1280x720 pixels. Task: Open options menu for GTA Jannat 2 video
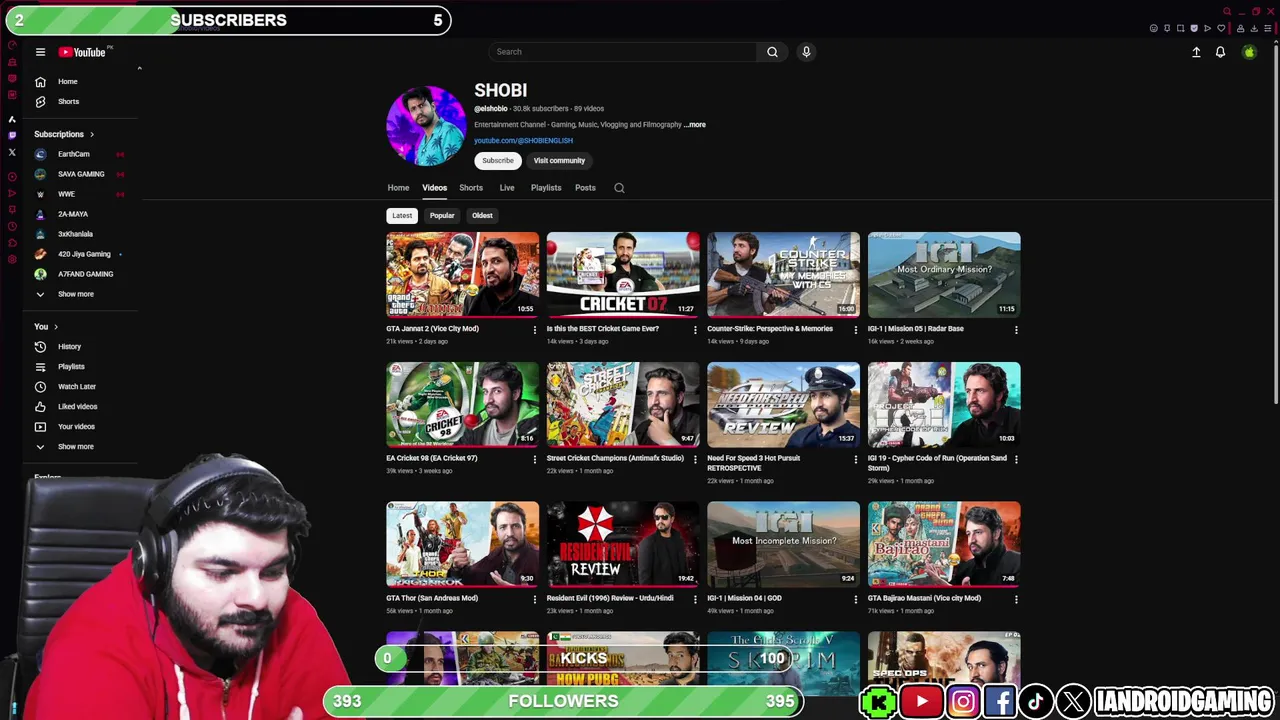[x=534, y=330]
